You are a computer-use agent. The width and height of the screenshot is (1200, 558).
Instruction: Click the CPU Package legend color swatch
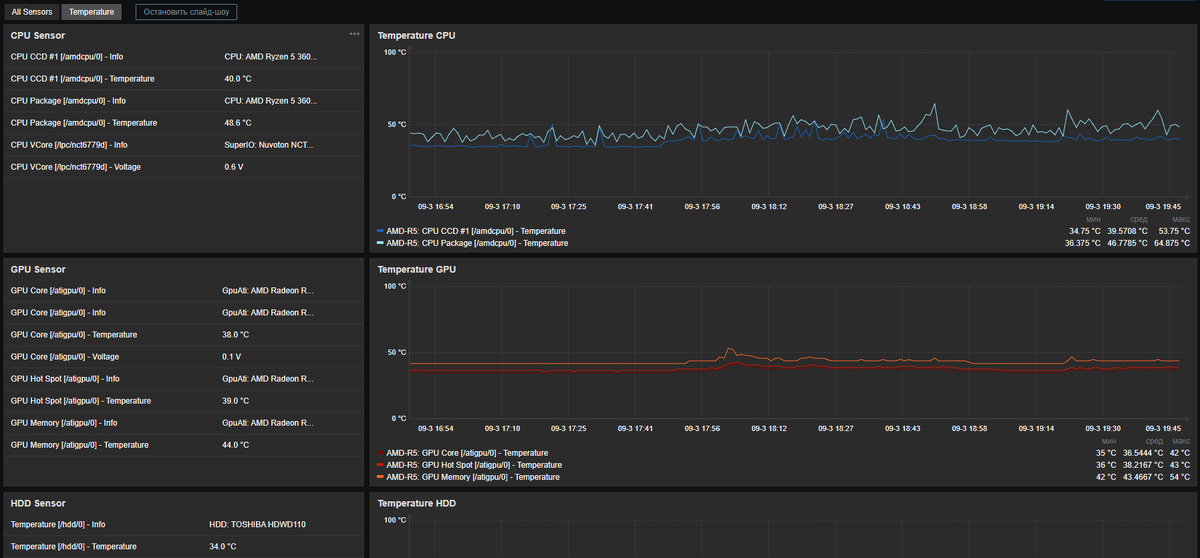381,243
